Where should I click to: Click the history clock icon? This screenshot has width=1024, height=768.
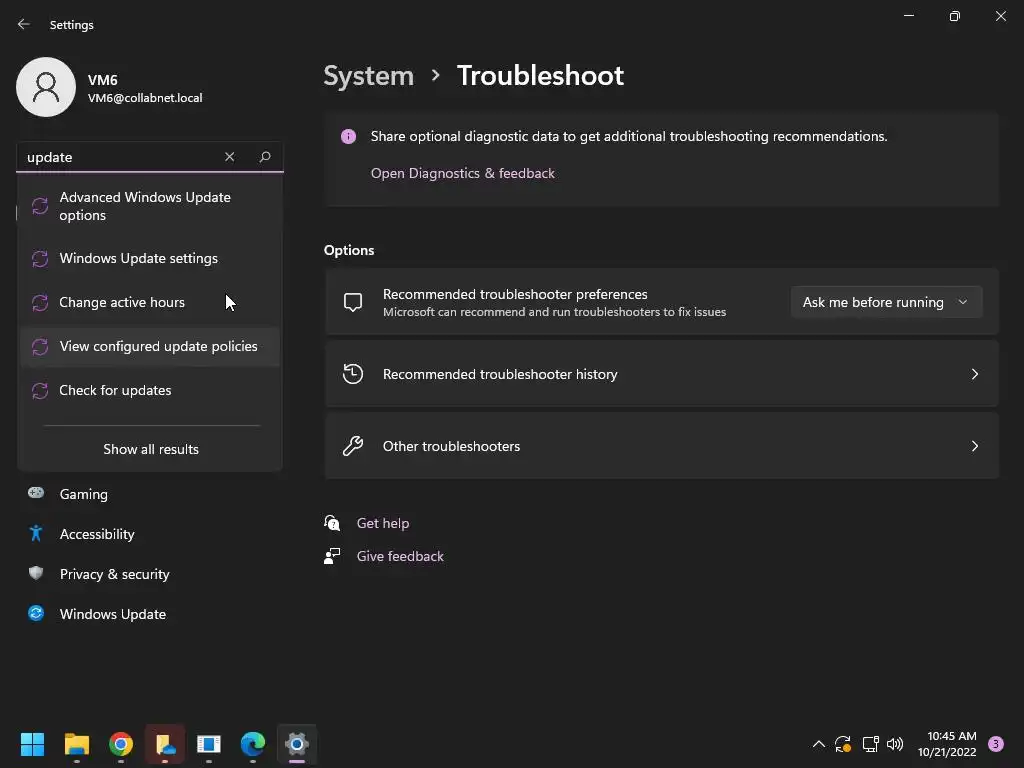point(353,374)
